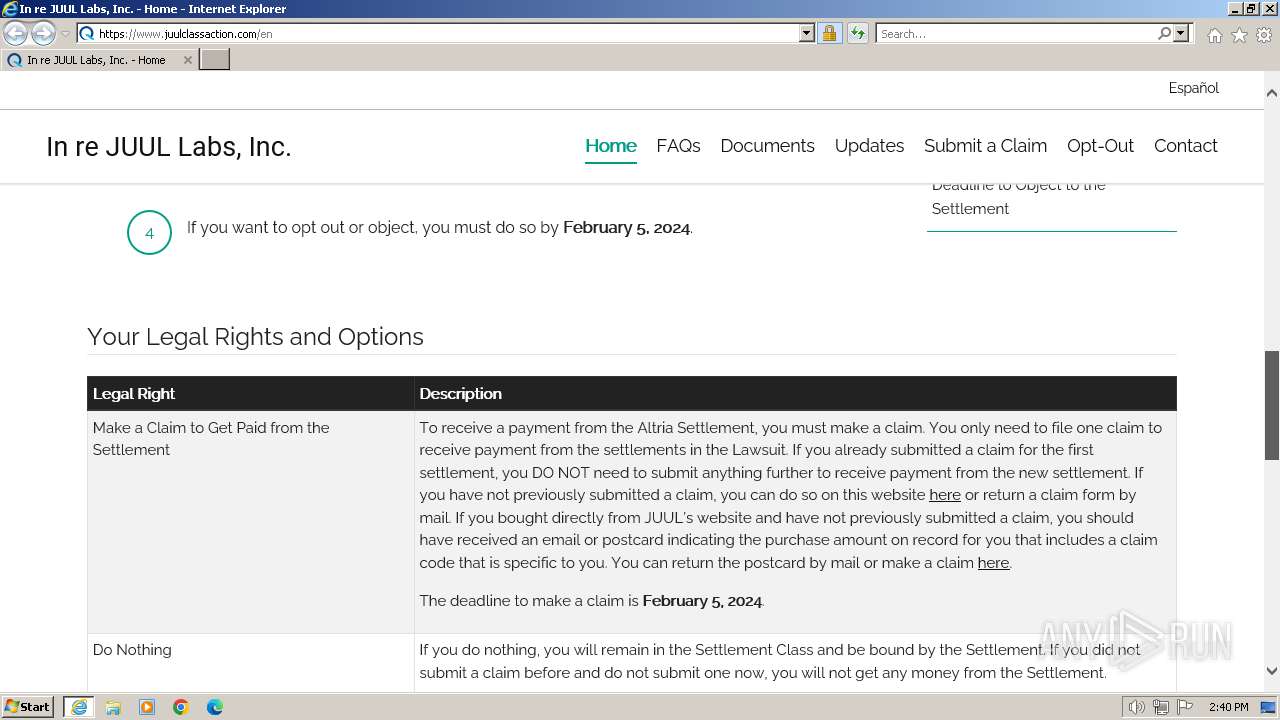
Task: Open the Documents menu item
Action: click(x=767, y=146)
